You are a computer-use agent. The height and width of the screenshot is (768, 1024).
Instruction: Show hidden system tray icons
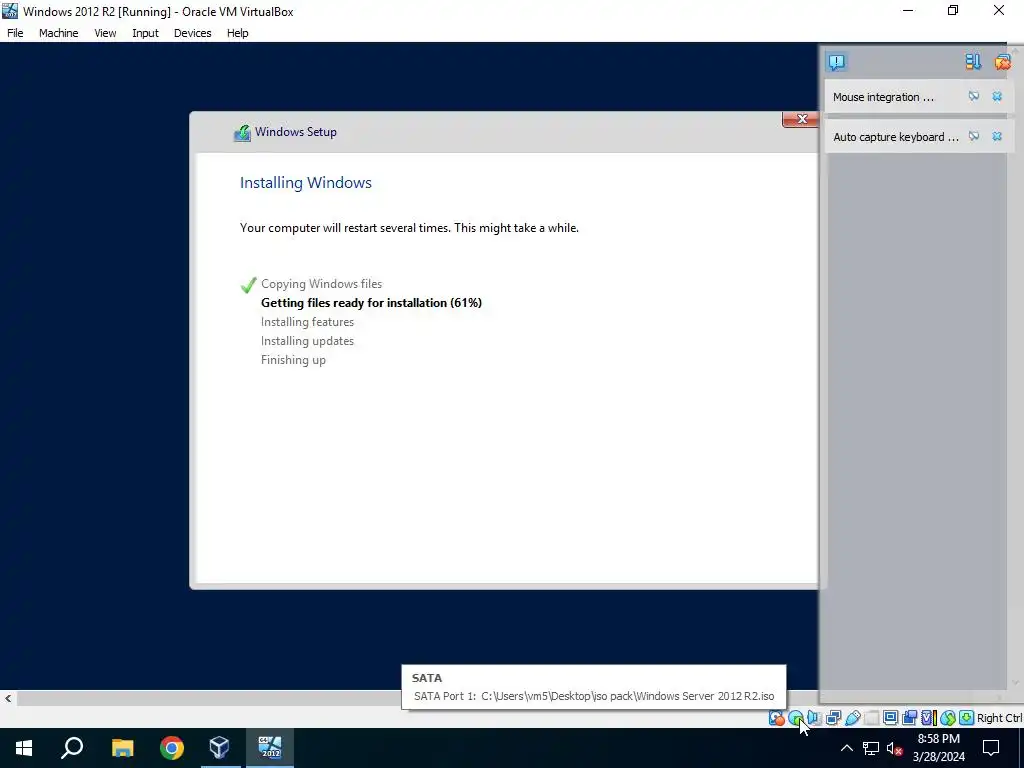[x=846, y=748]
